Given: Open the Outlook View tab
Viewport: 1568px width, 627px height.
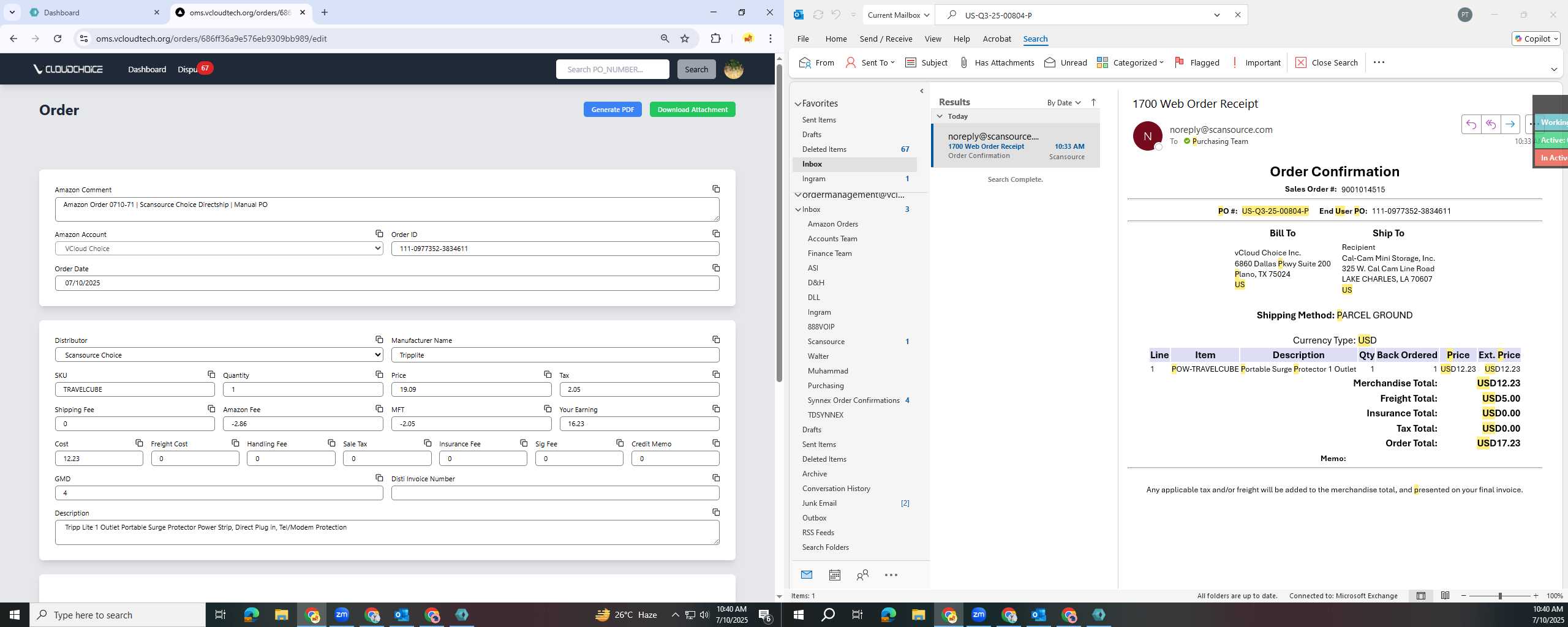Looking at the screenshot, I should pos(933,39).
